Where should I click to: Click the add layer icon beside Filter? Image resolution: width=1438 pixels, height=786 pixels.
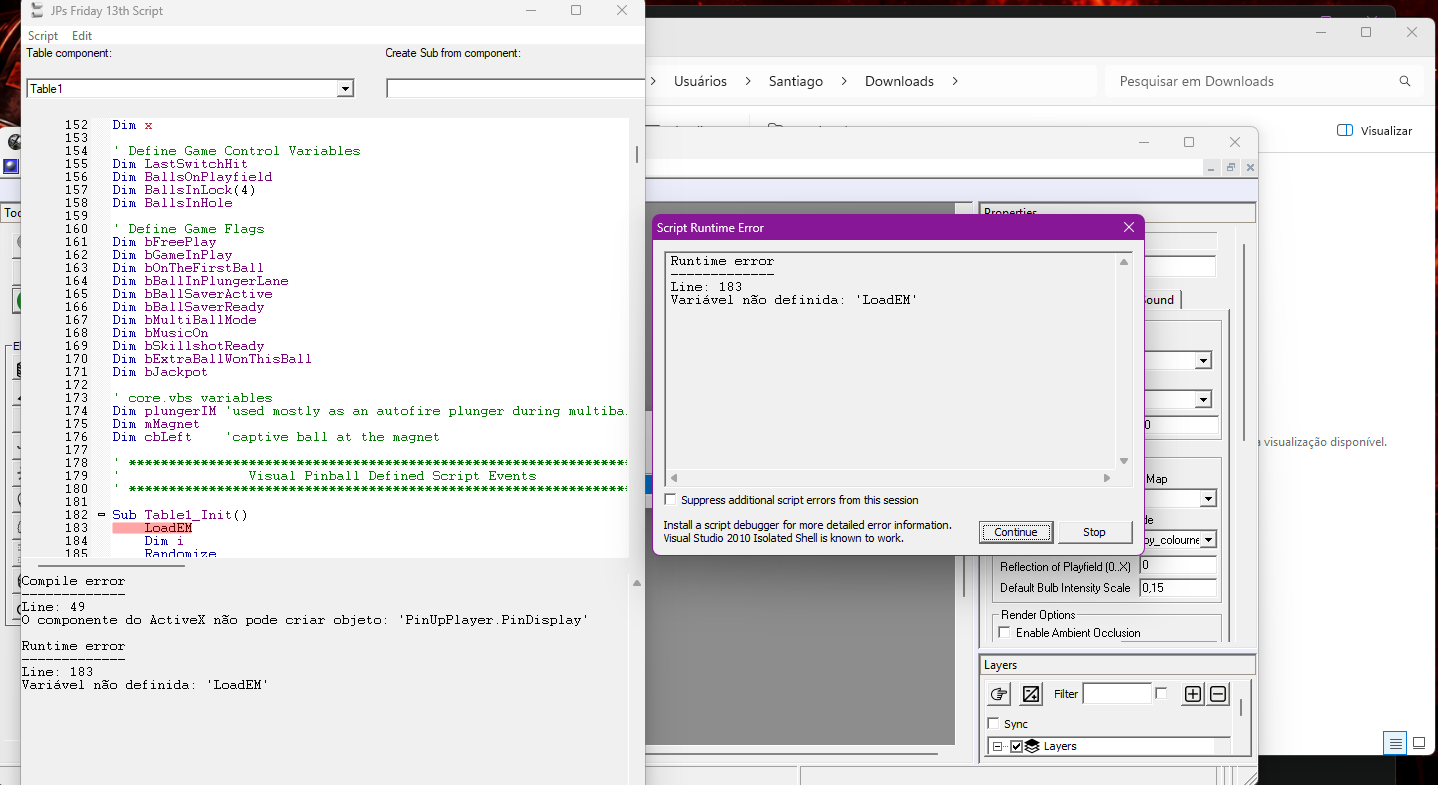(x=1031, y=694)
